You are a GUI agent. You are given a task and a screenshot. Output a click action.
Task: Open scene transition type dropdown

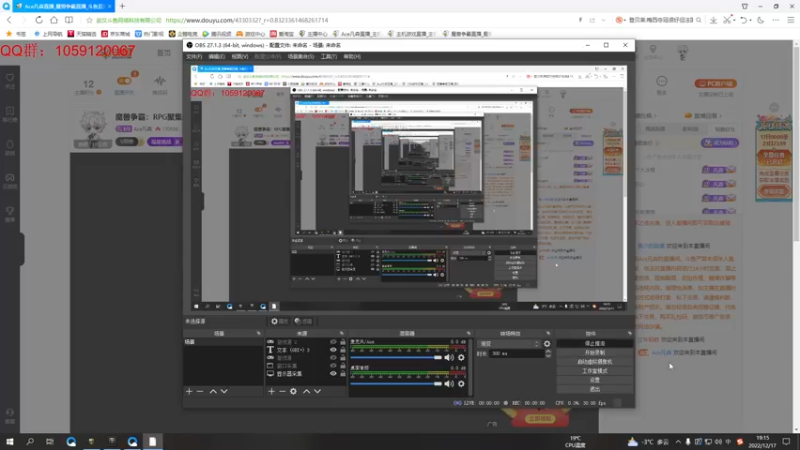coord(509,344)
